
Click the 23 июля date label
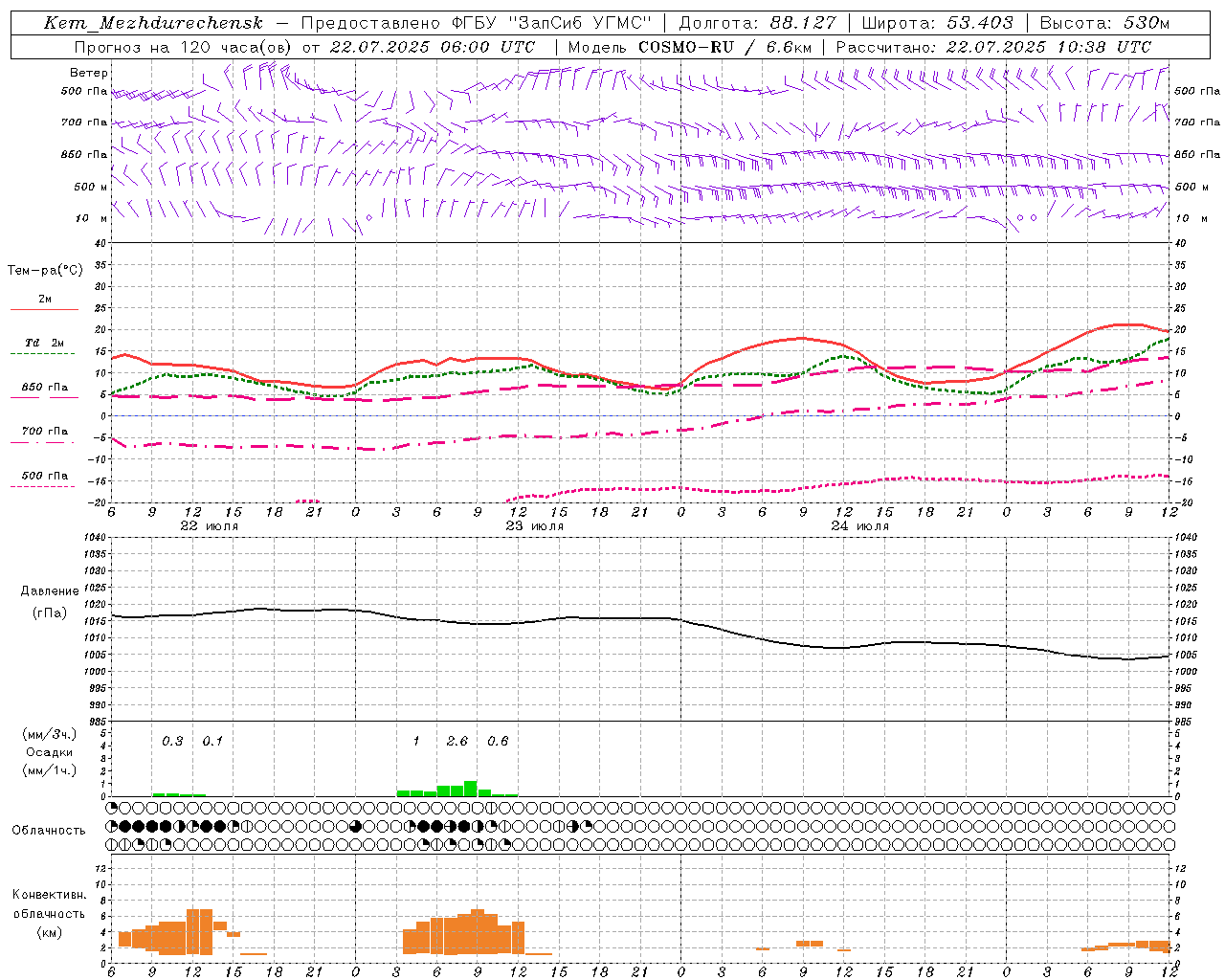(535, 525)
